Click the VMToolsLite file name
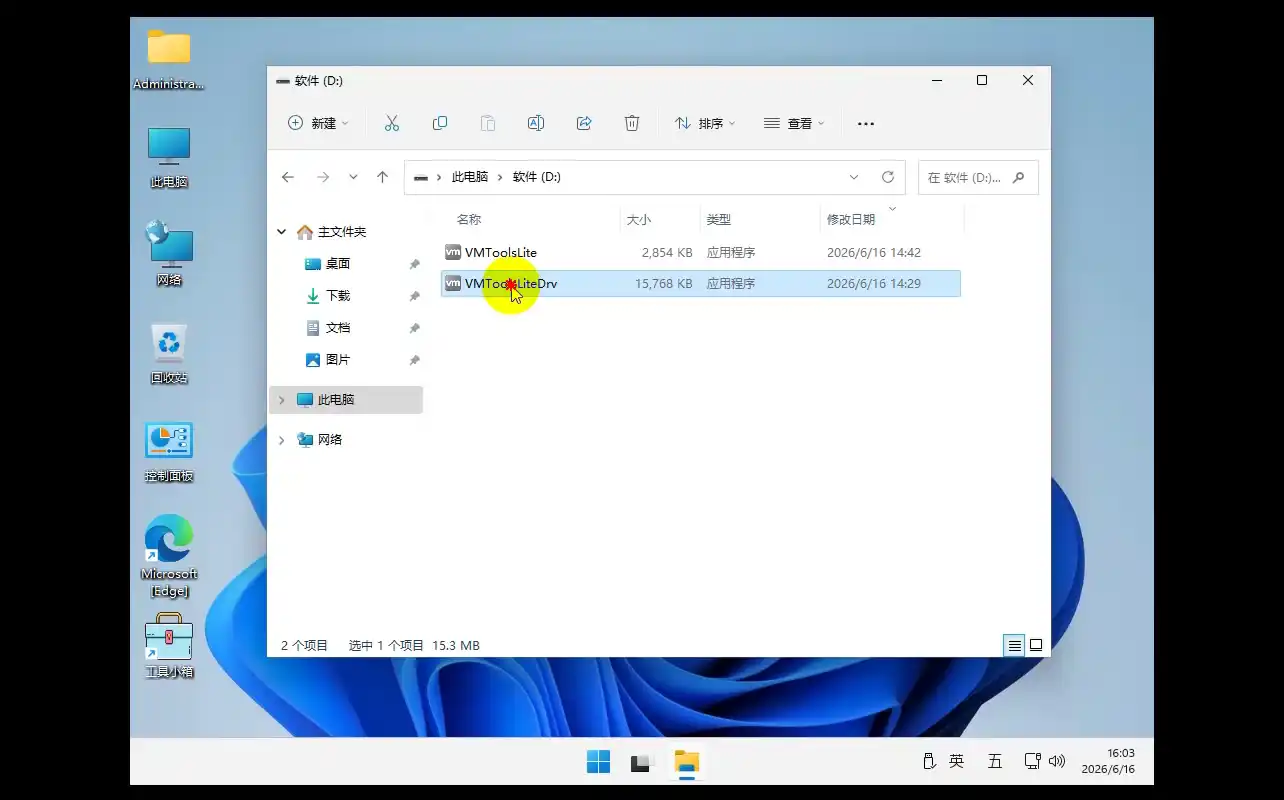This screenshot has height=800, width=1284. point(501,253)
